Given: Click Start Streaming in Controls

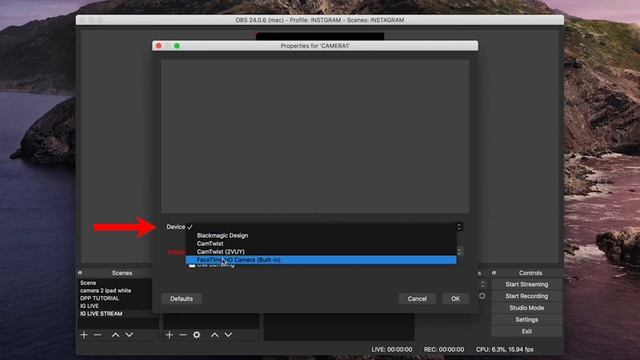Looking at the screenshot, I should click(x=527, y=284).
